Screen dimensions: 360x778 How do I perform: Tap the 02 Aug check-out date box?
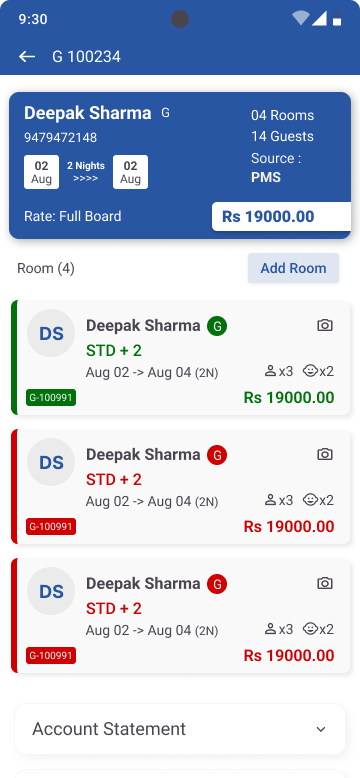(130, 172)
